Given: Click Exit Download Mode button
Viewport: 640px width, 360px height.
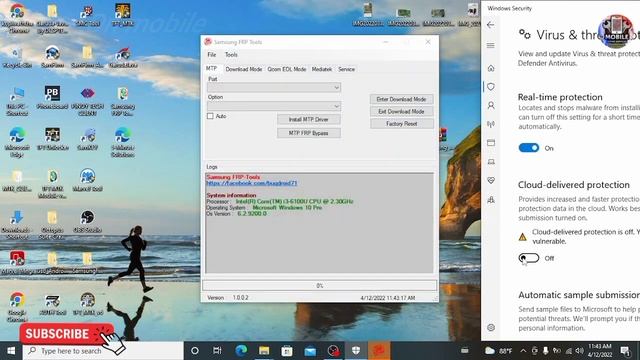Looking at the screenshot, I should pos(401,111).
